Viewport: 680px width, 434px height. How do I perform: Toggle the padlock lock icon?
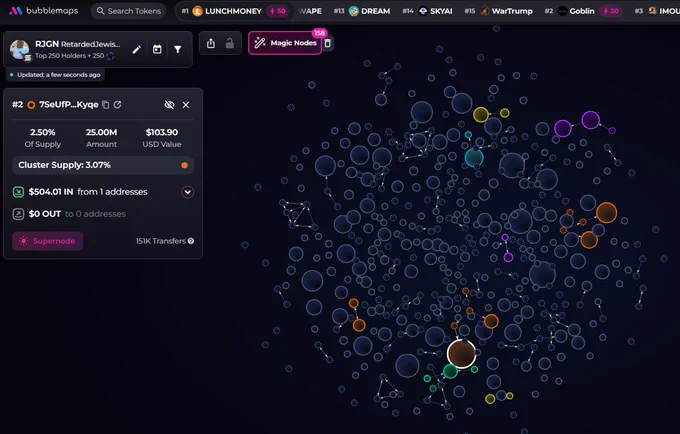pos(230,43)
